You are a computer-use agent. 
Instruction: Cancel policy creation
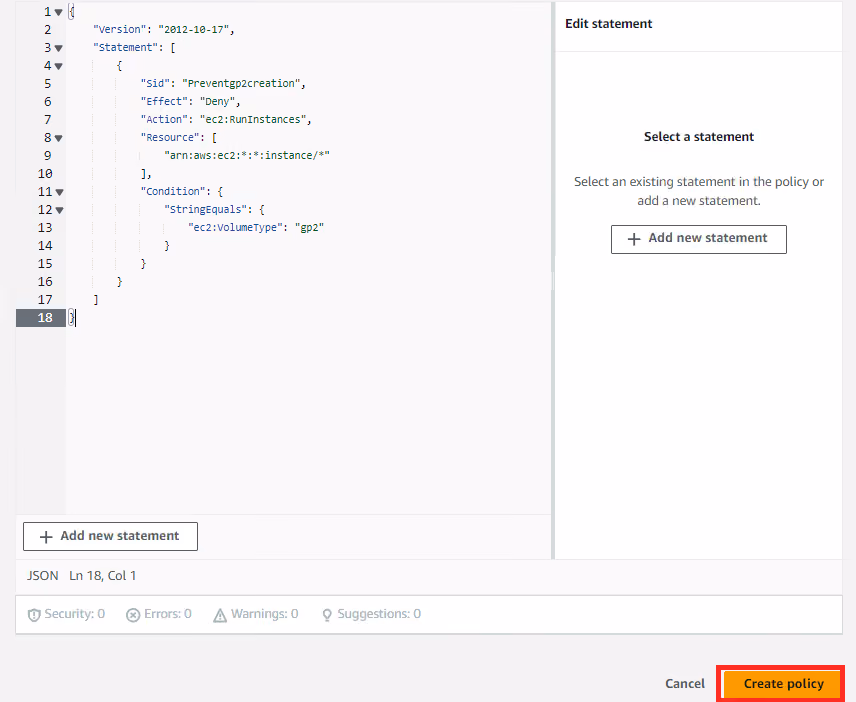[x=685, y=683]
